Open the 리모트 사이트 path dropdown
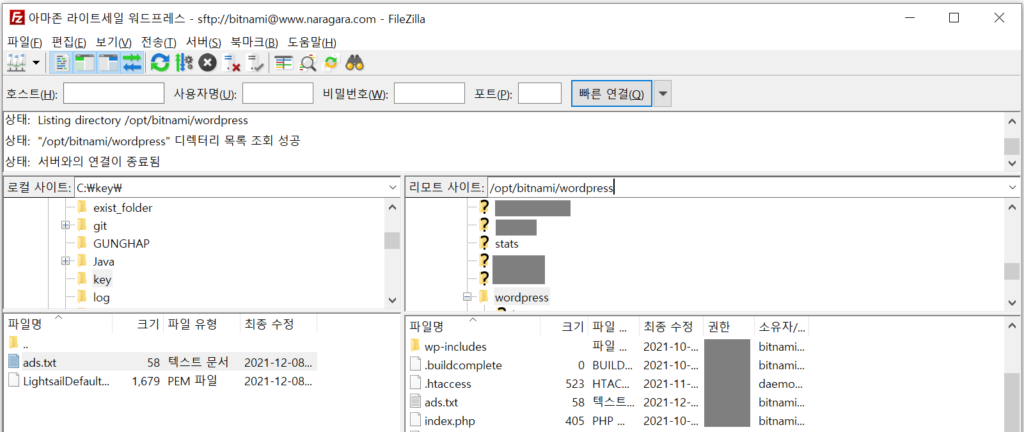The image size is (1024, 432). [1012, 187]
